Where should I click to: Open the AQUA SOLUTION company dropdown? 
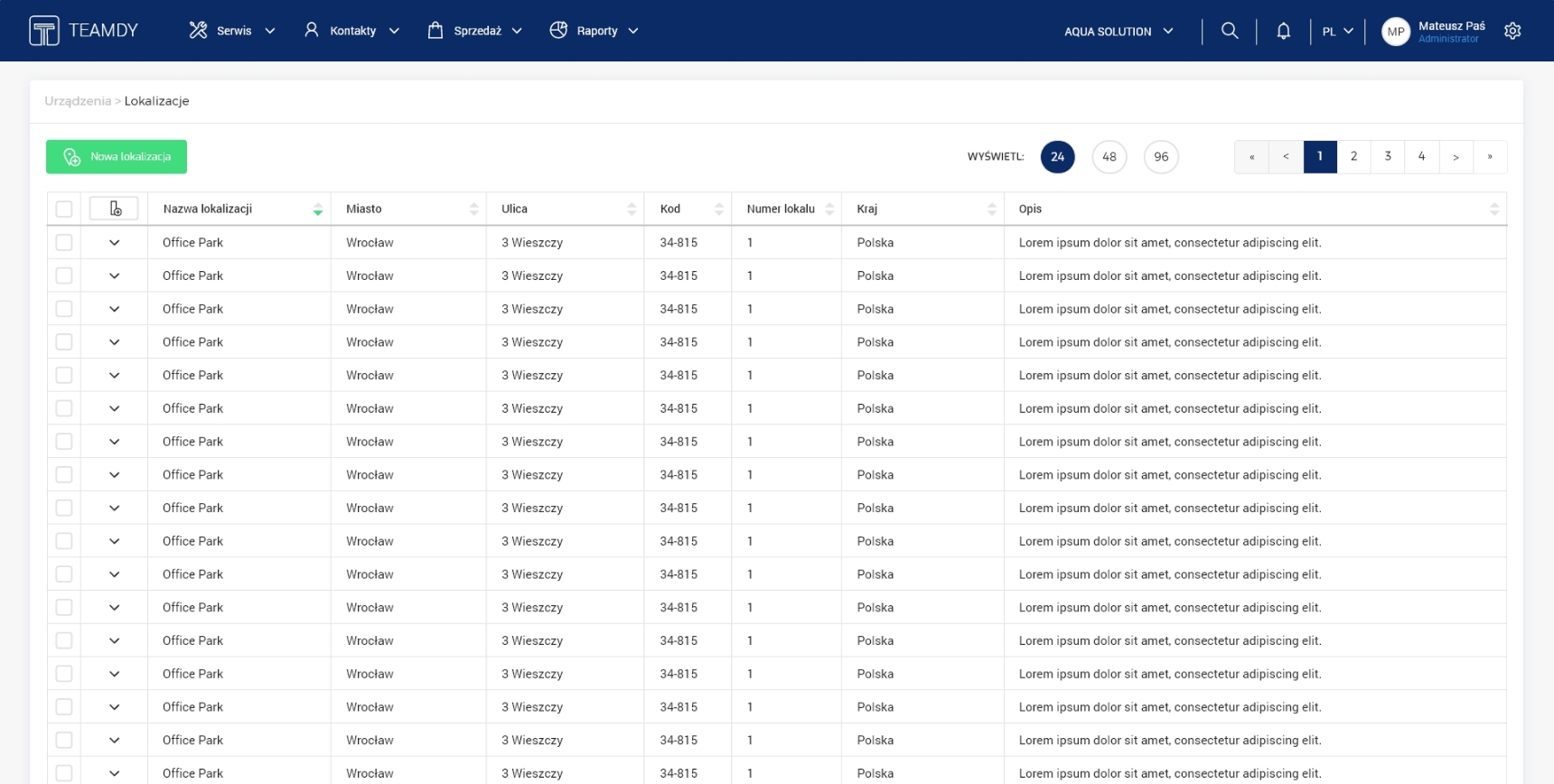point(1119,32)
